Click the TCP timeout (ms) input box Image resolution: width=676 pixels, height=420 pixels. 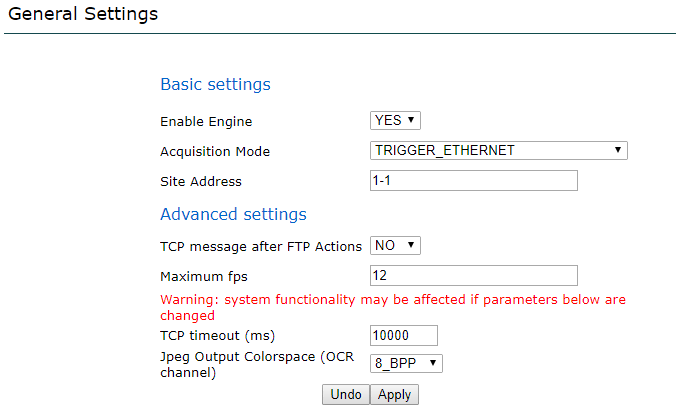tap(403, 335)
